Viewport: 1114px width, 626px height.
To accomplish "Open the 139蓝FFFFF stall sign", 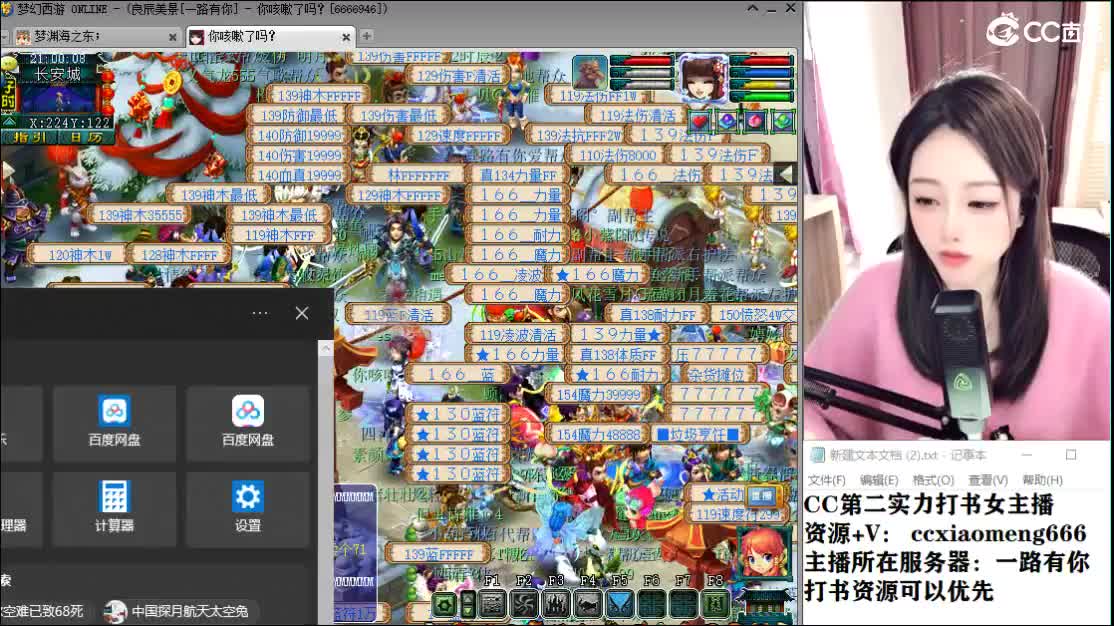I will (x=438, y=553).
